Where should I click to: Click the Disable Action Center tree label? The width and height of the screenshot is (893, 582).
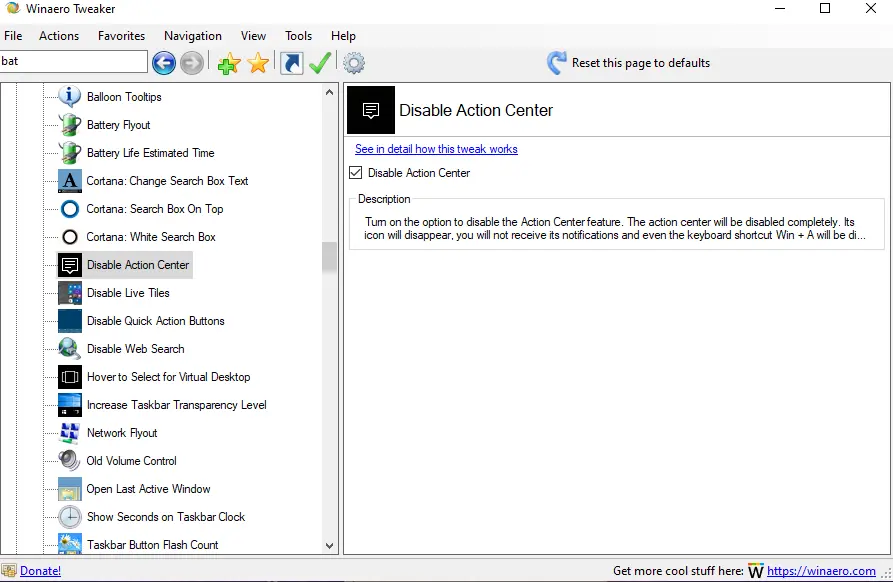tap(138, 265)
